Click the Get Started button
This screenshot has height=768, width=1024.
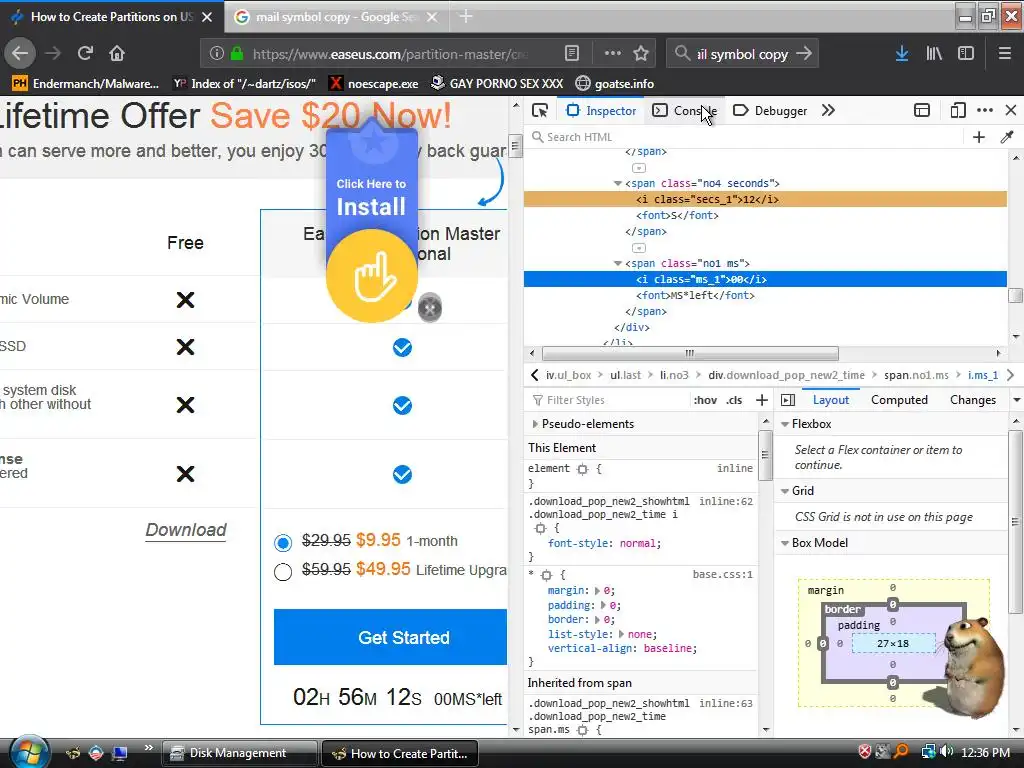pos(391,637)
